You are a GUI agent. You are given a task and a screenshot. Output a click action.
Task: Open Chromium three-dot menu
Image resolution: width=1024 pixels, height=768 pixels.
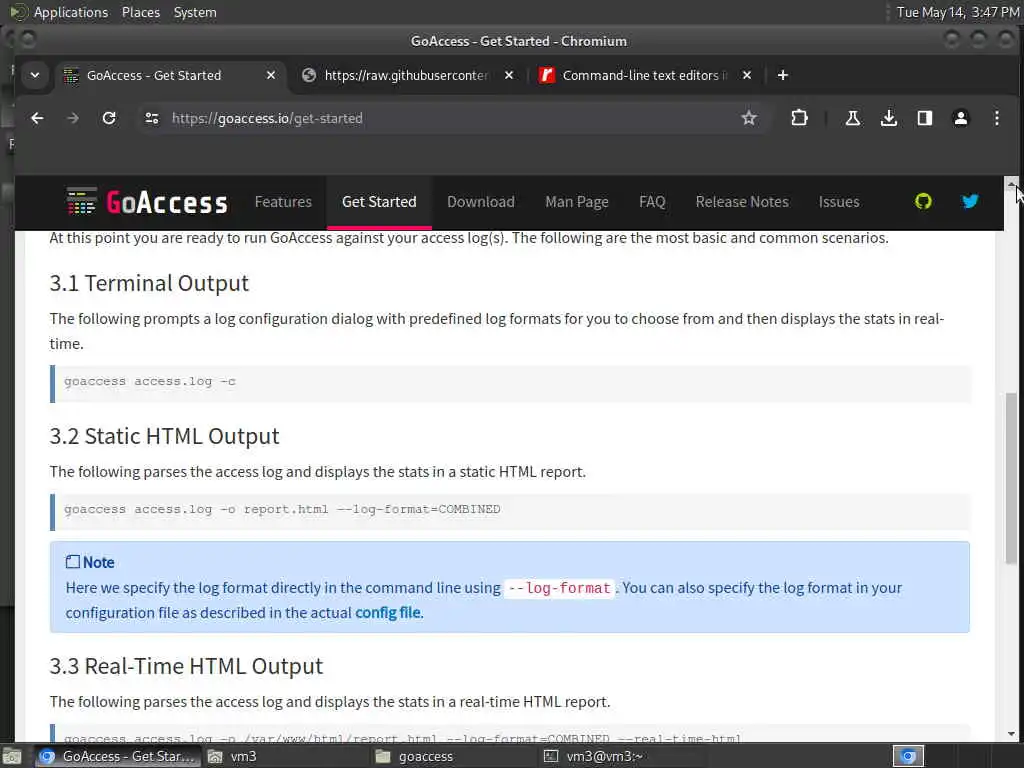[x=997, y=118]
